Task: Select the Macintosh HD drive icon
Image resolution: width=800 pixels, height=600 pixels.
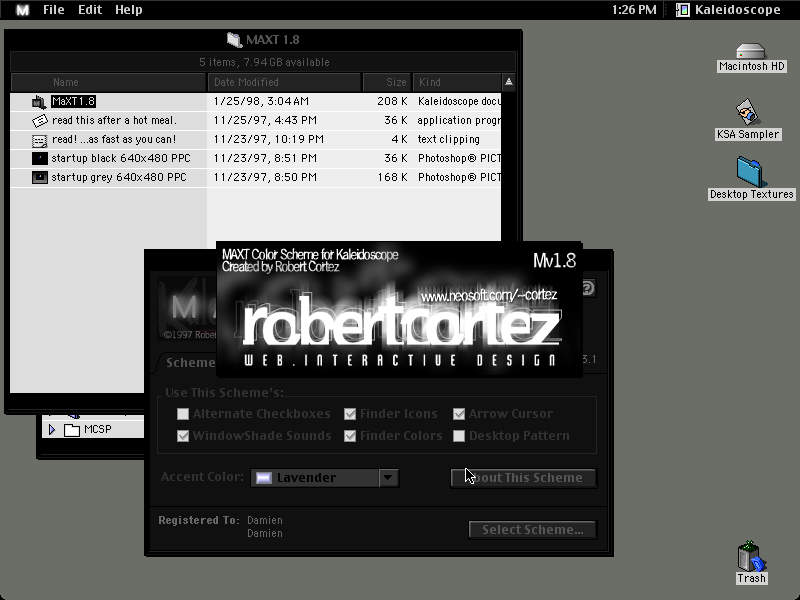Action: [751, 52]
